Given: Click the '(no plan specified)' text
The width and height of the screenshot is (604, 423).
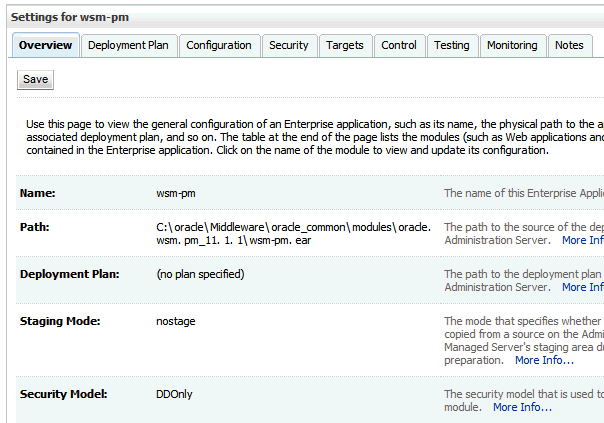Looking at the screenshot, I should [200, 274].
